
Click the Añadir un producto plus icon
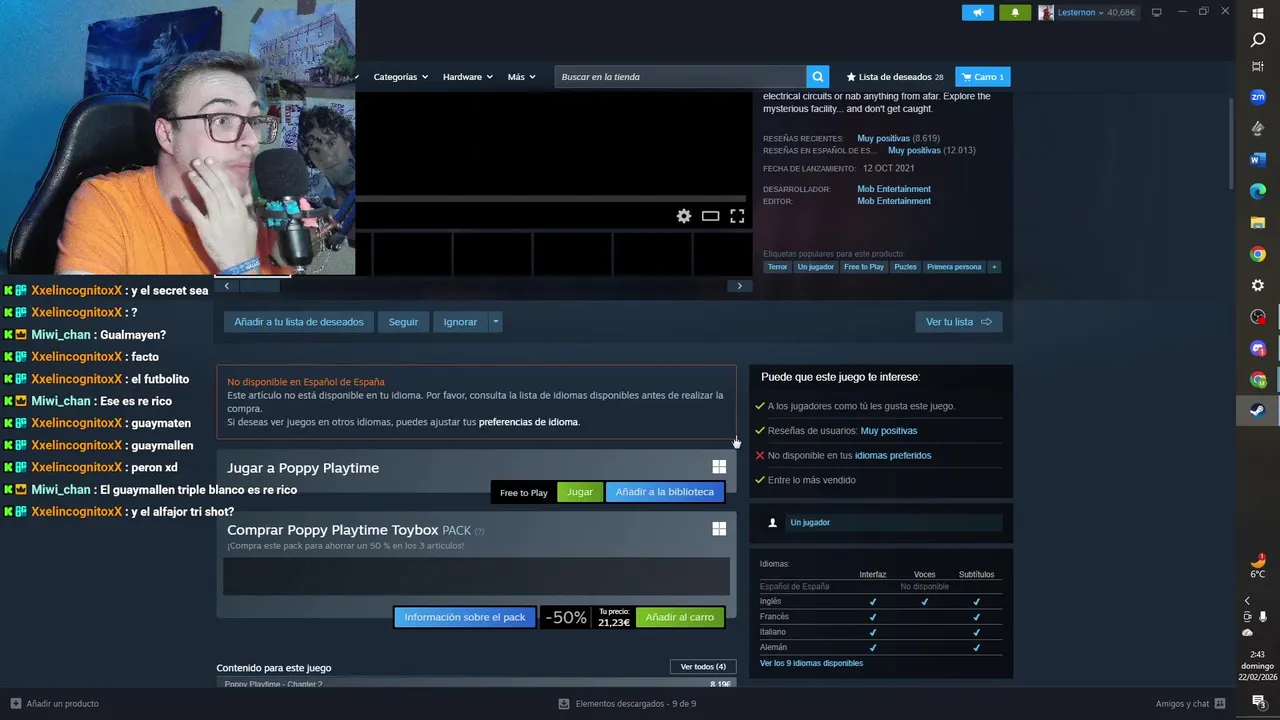point(15,703)
